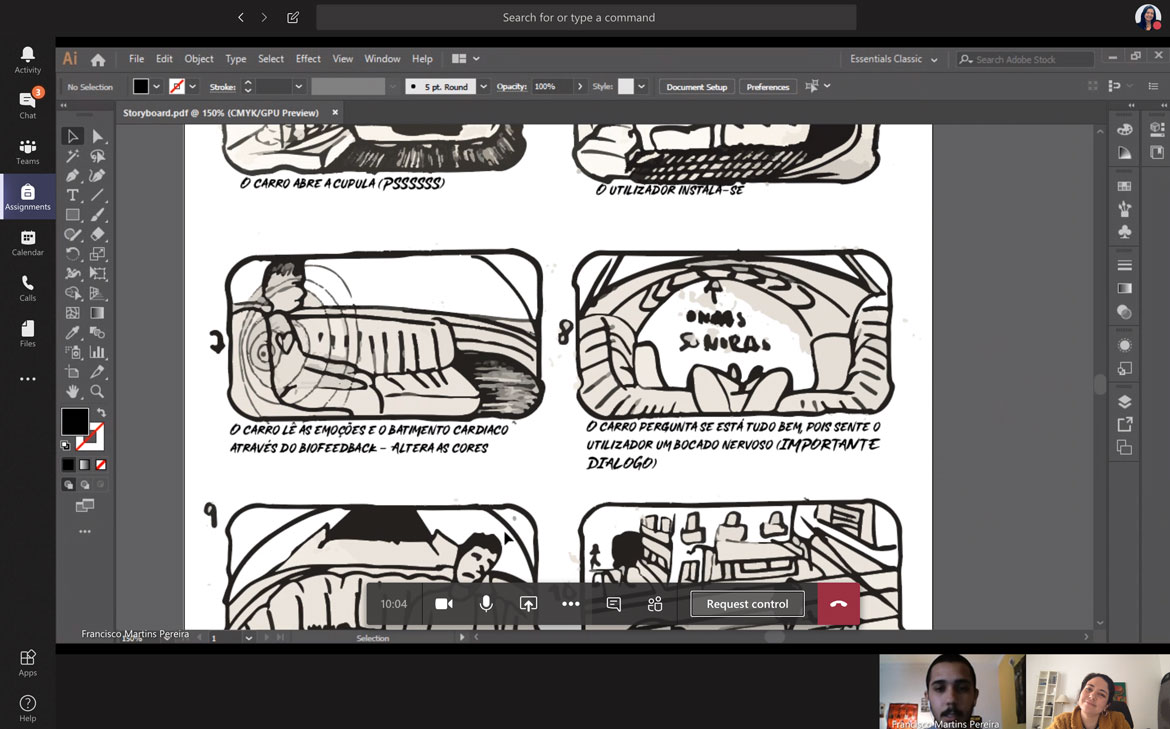Open meeting conversation chat
The height and width of the screenshot is (729, 1170).
point(613,604)
